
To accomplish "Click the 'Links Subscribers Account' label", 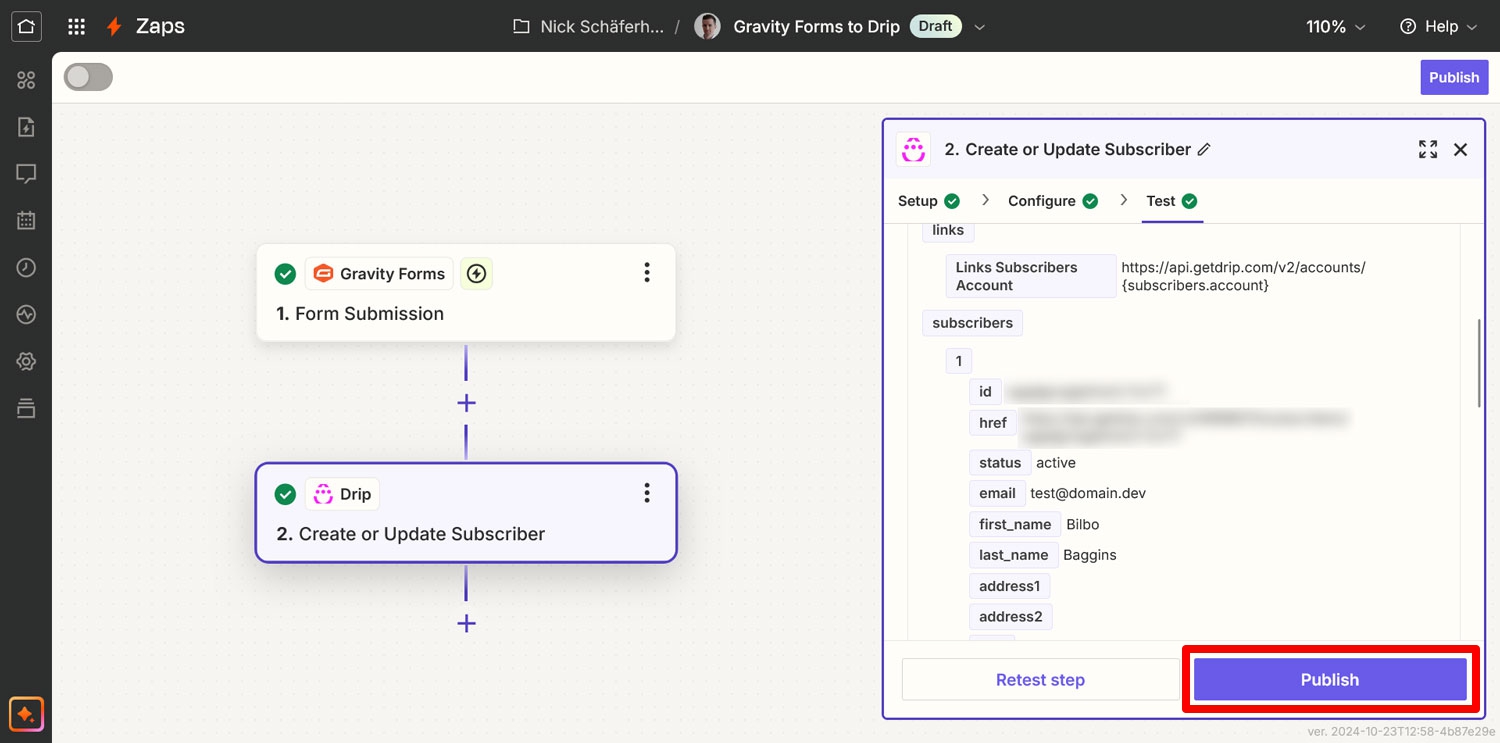I will [x=1030, y=276].
